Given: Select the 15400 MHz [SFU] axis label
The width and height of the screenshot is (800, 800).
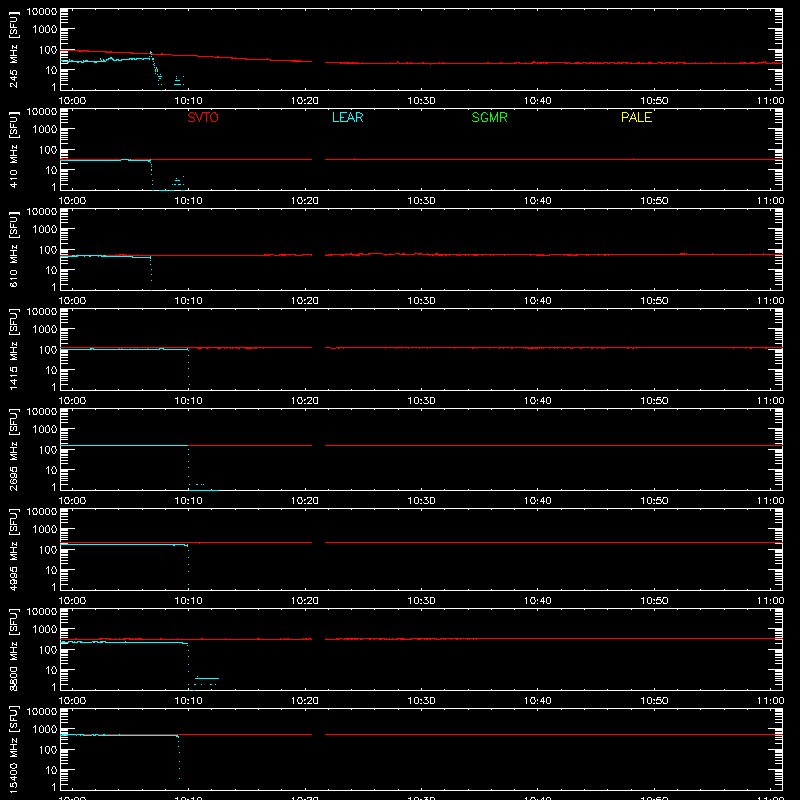Looking at the screenshot, I should [x=14, y=749].
